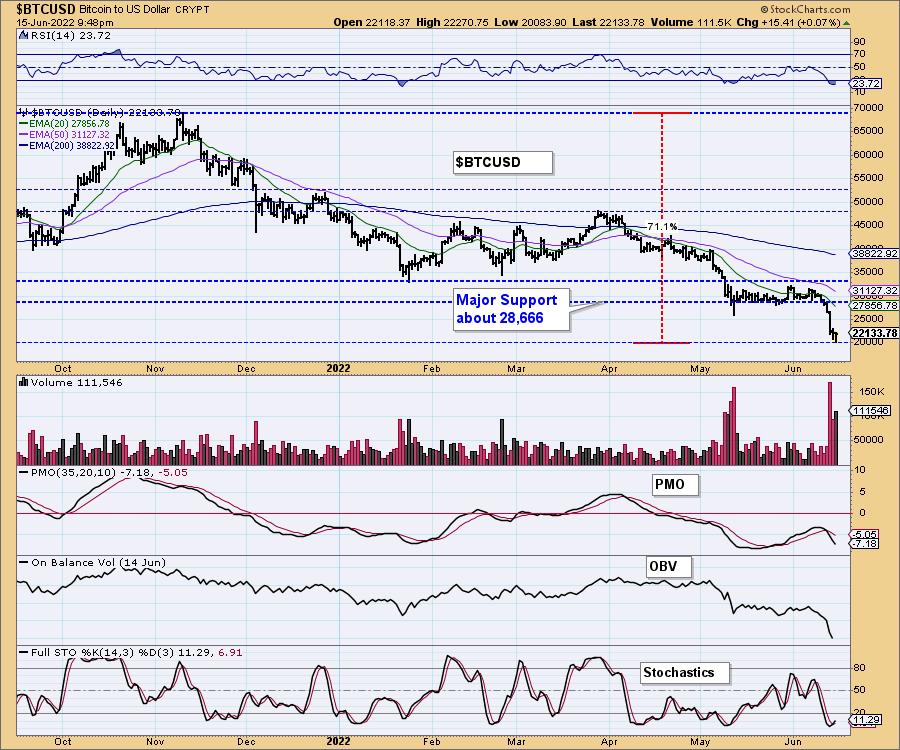This screenshot has height=750, width=900.
Task: Click the Stochastics annotation box
Action: [x=685, y=673]
